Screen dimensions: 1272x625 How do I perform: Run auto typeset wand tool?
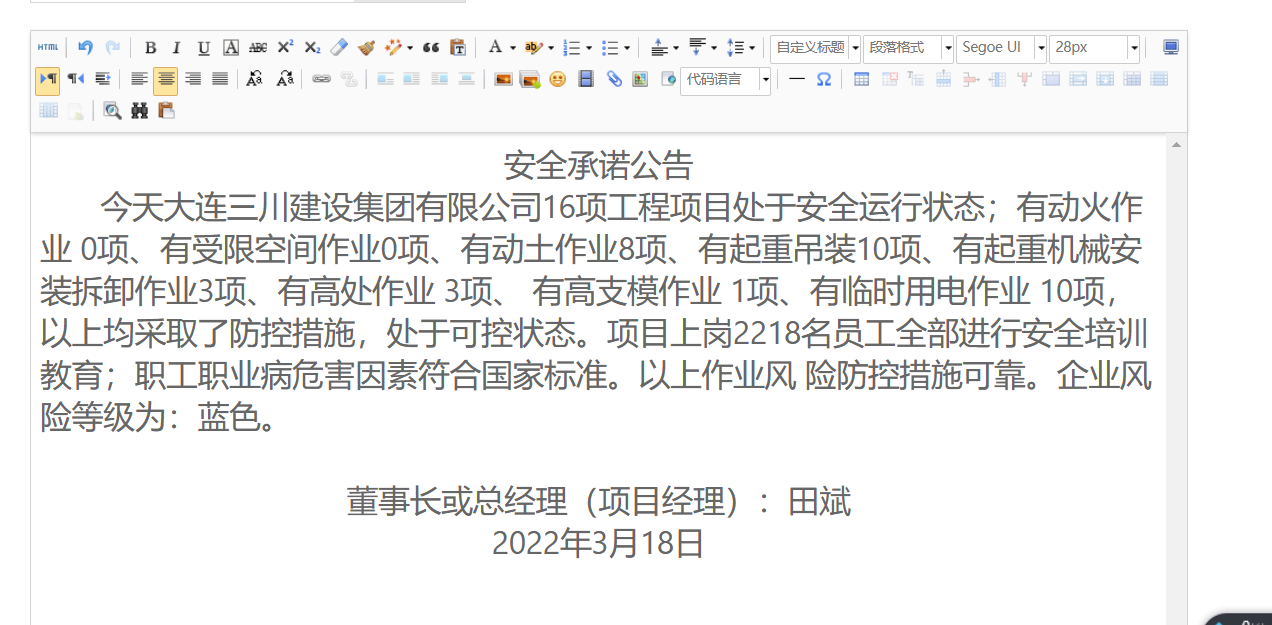(393, 47)
